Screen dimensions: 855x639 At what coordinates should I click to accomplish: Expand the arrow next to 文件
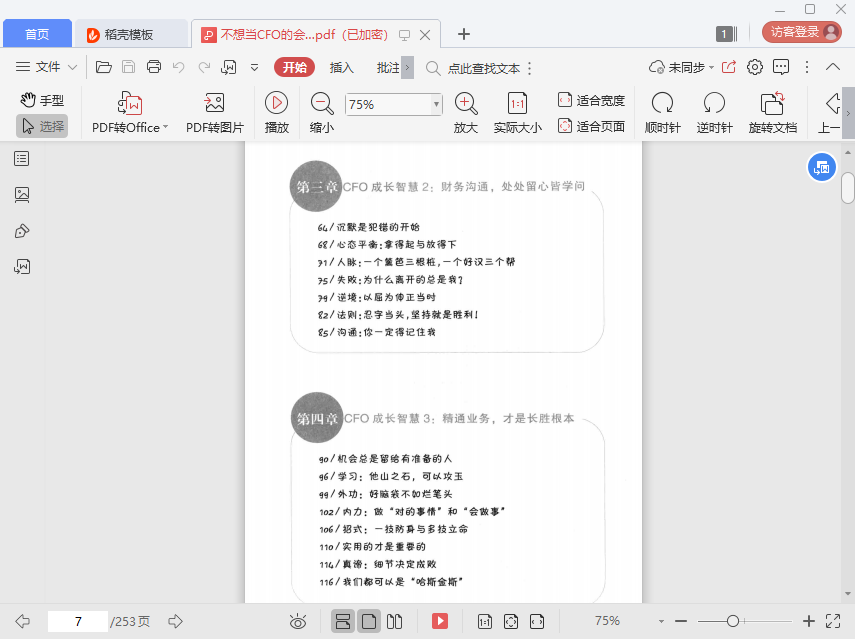click(x=72, y=68)
